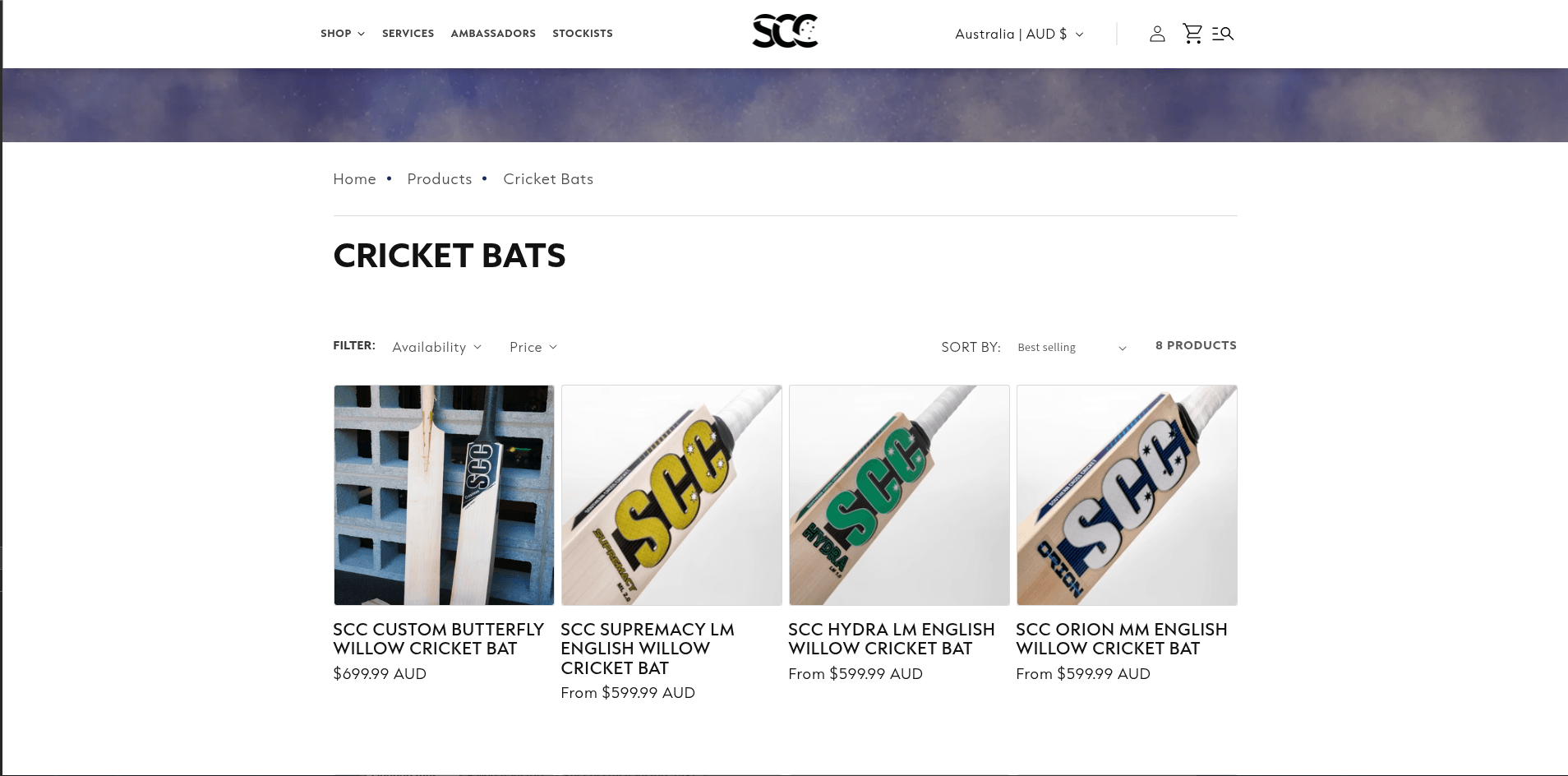Click the search menu icon
Screen dimensions: 1568x776
tap(1223, 34)
